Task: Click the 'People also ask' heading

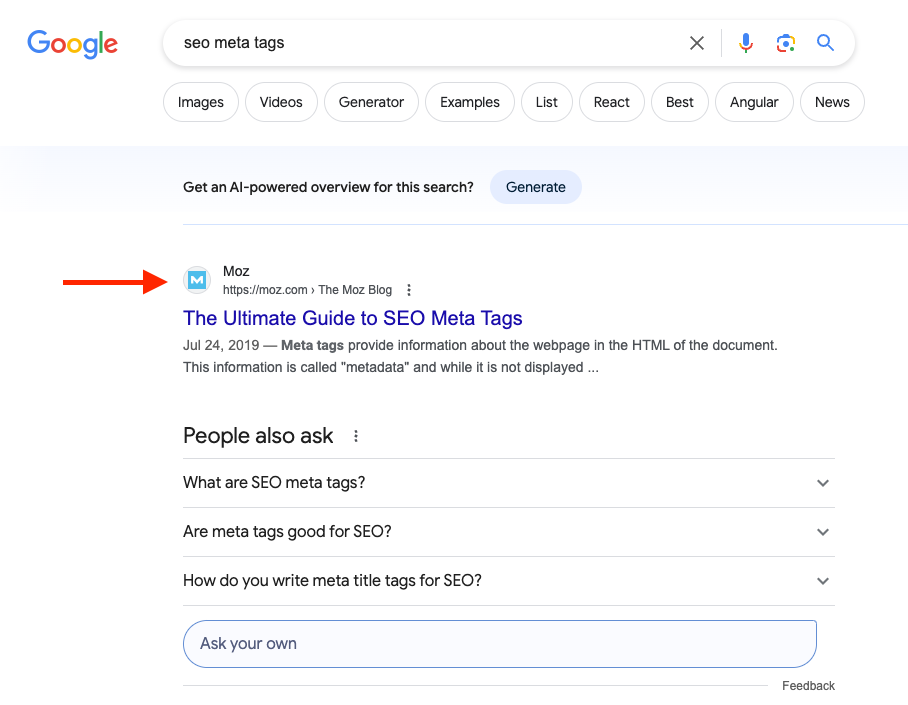Action: coord(258,436)
